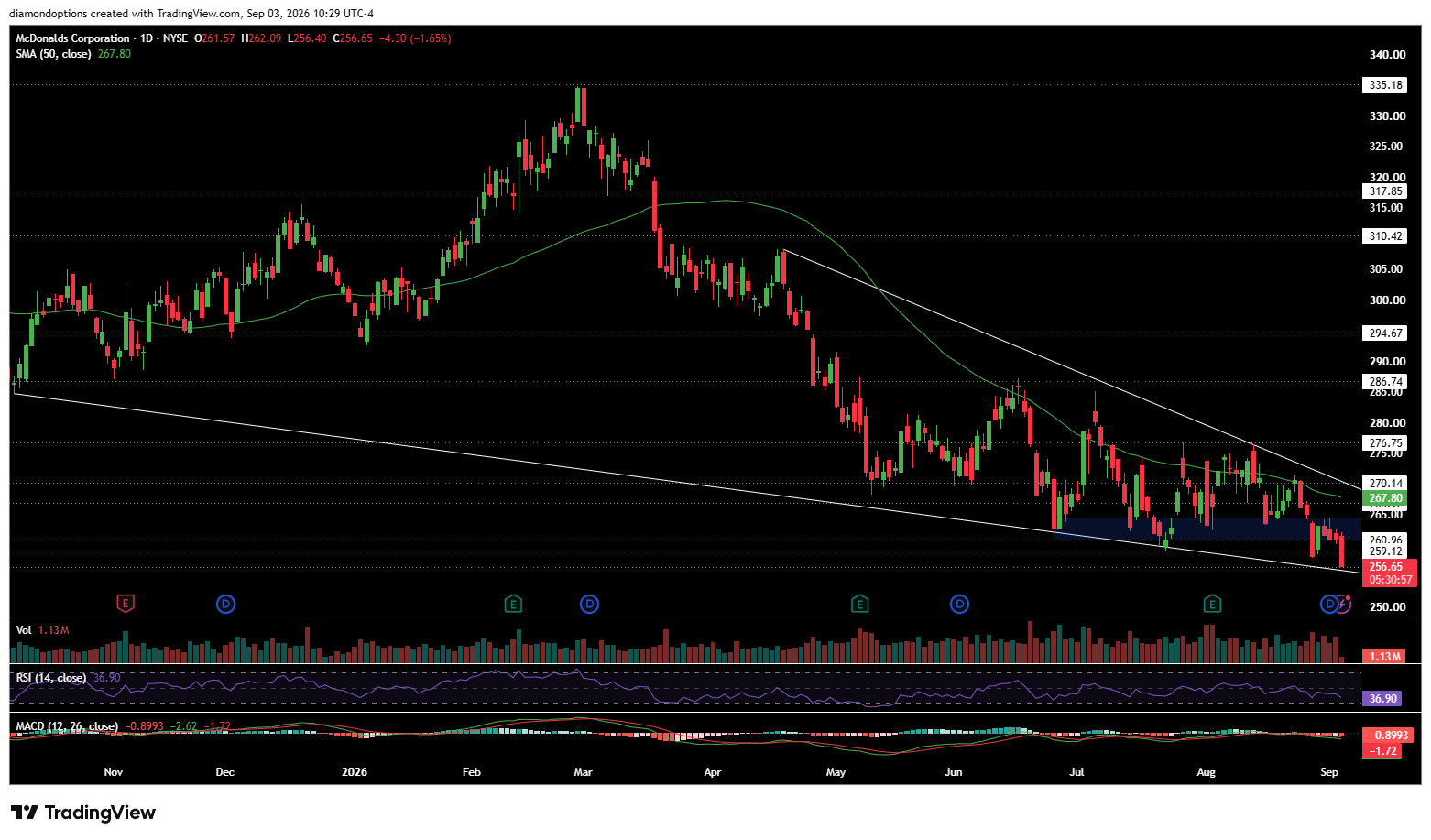Click the dividend marker near March
Image resolution: width=1431 pixels, height=840 pixels.
(x=590, y=604)
